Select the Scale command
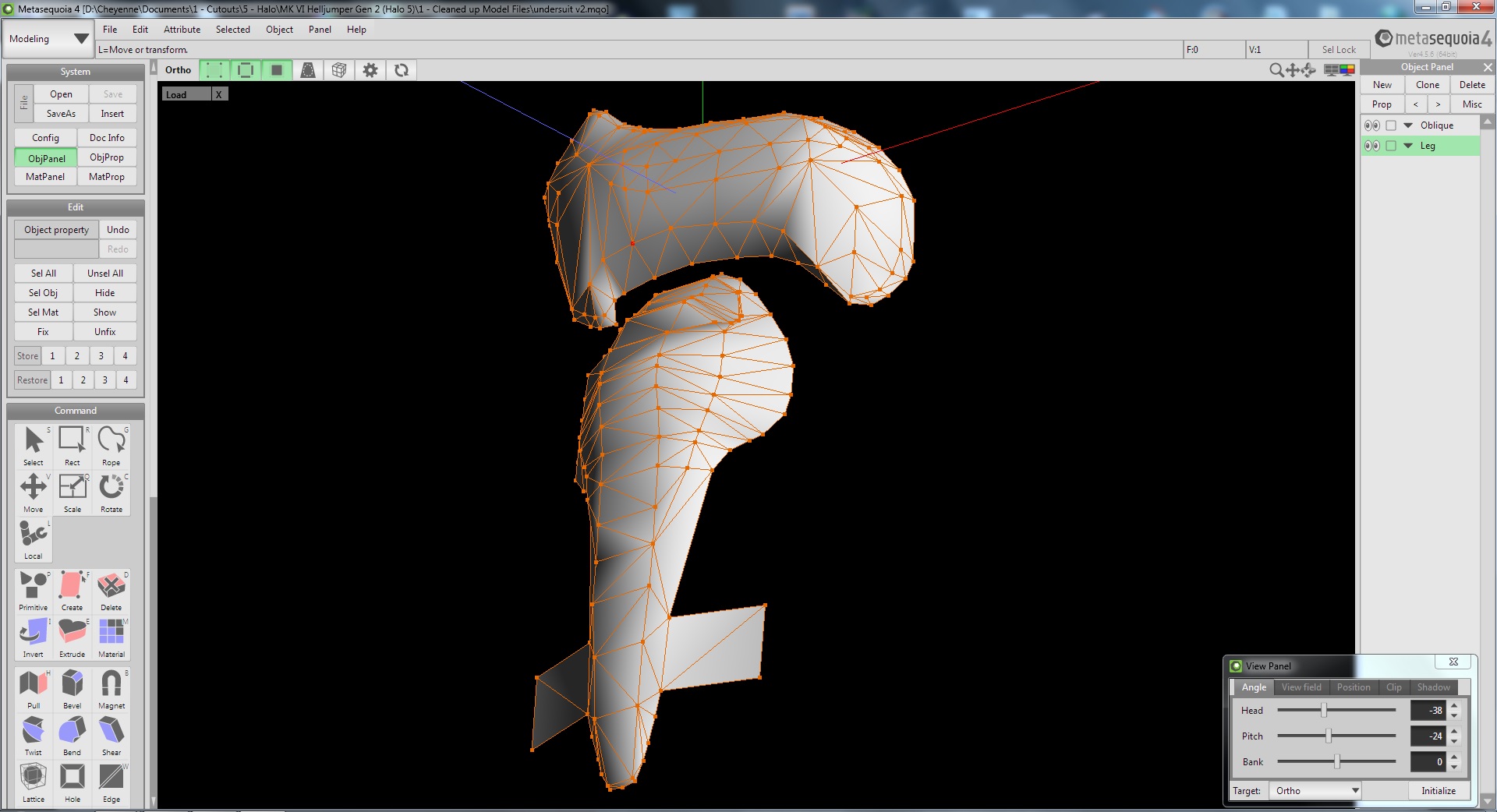The image size is (1497, 812). 73,492
